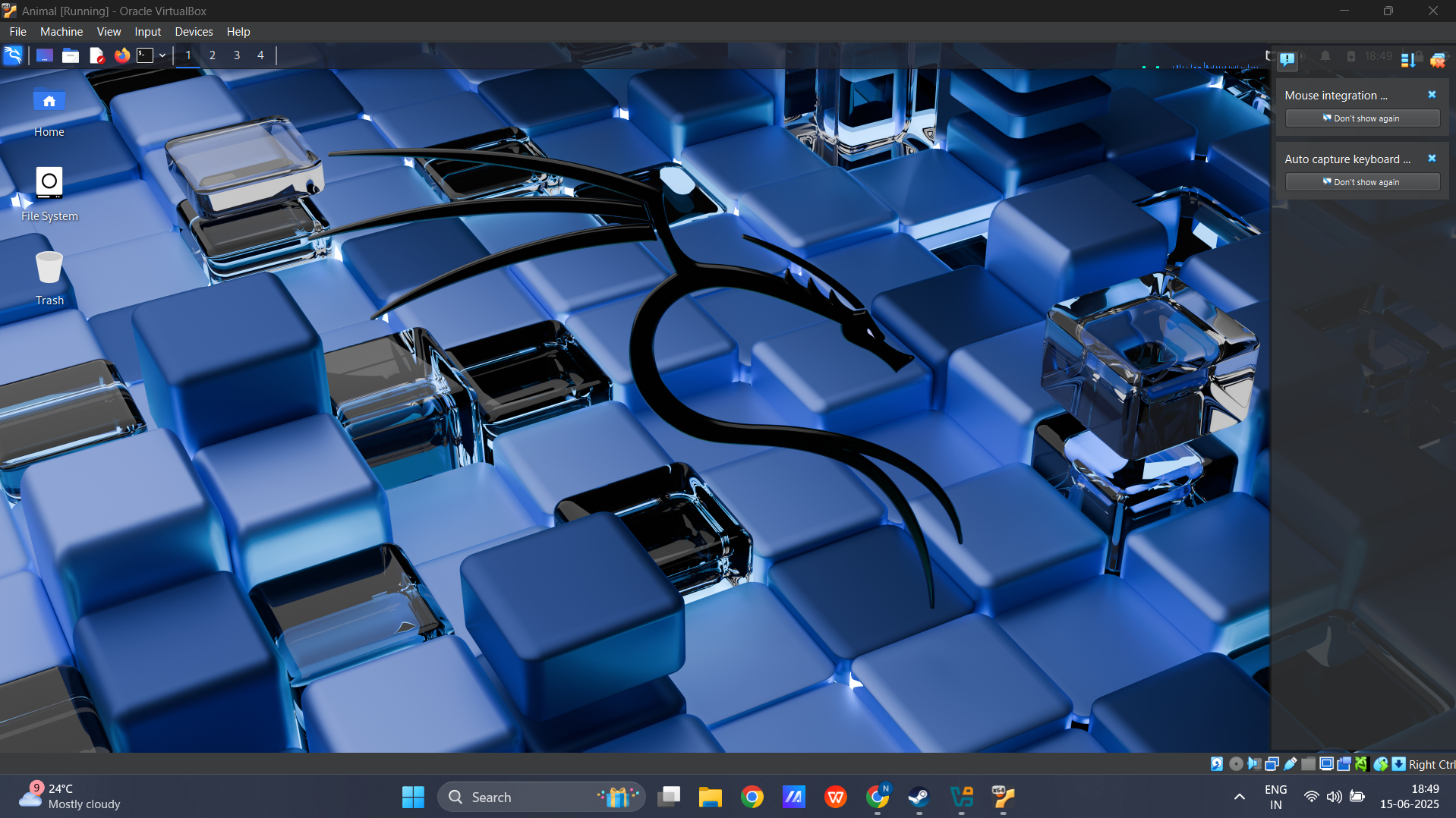Viewport: 1456px width, 818px height.
Task: Open the terminal emulator in the panel
Action: [145, 55]
